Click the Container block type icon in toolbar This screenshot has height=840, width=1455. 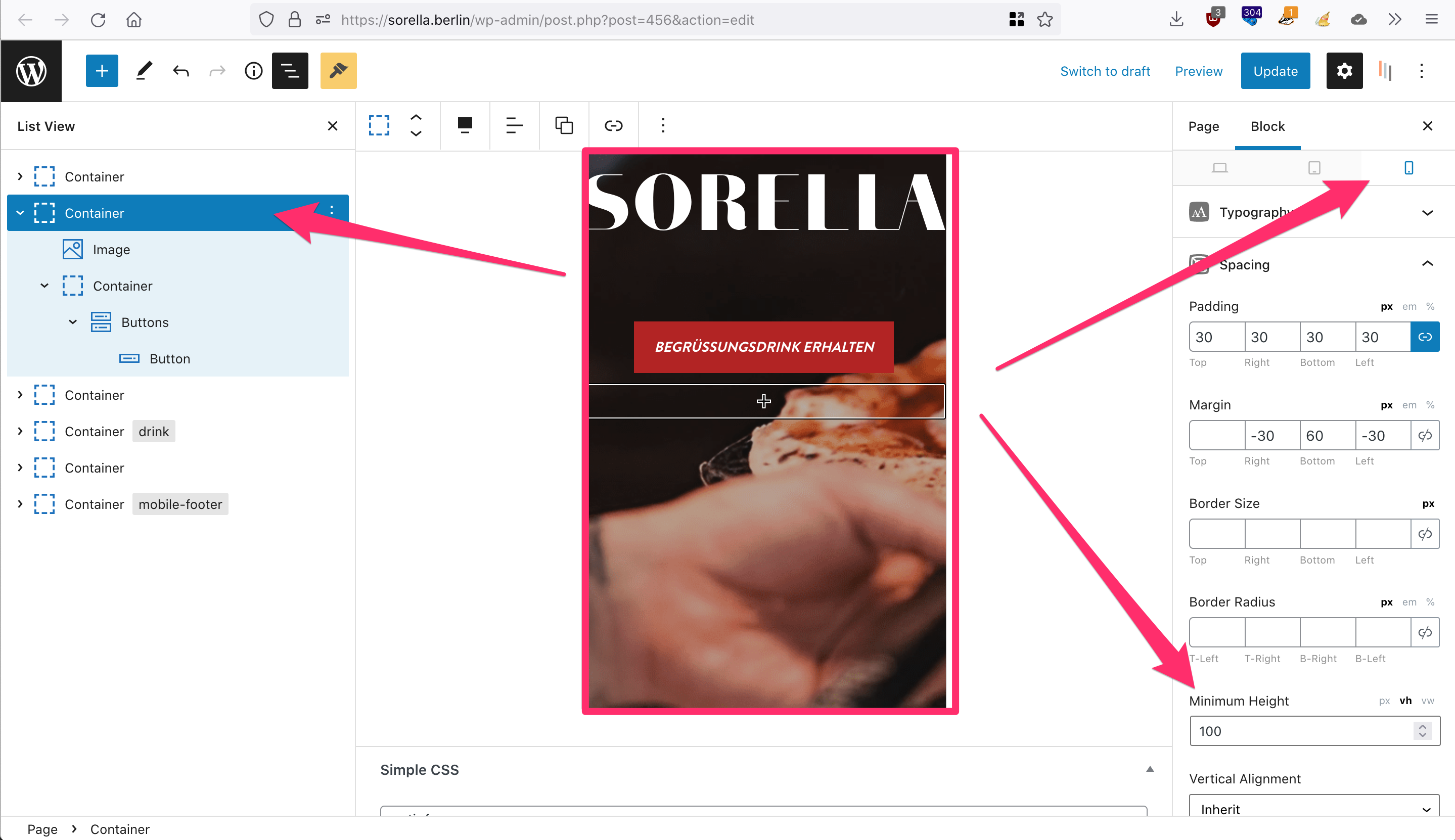pyautogui.click(x=379, y=126)
